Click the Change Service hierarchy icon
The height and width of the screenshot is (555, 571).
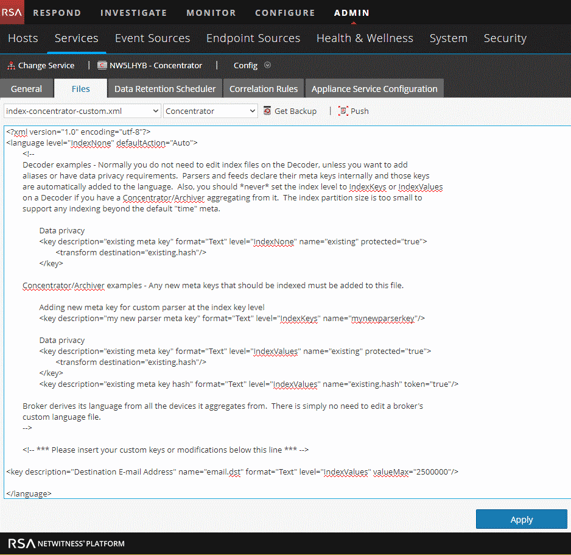pyautogui.click(x=11, y=66)
